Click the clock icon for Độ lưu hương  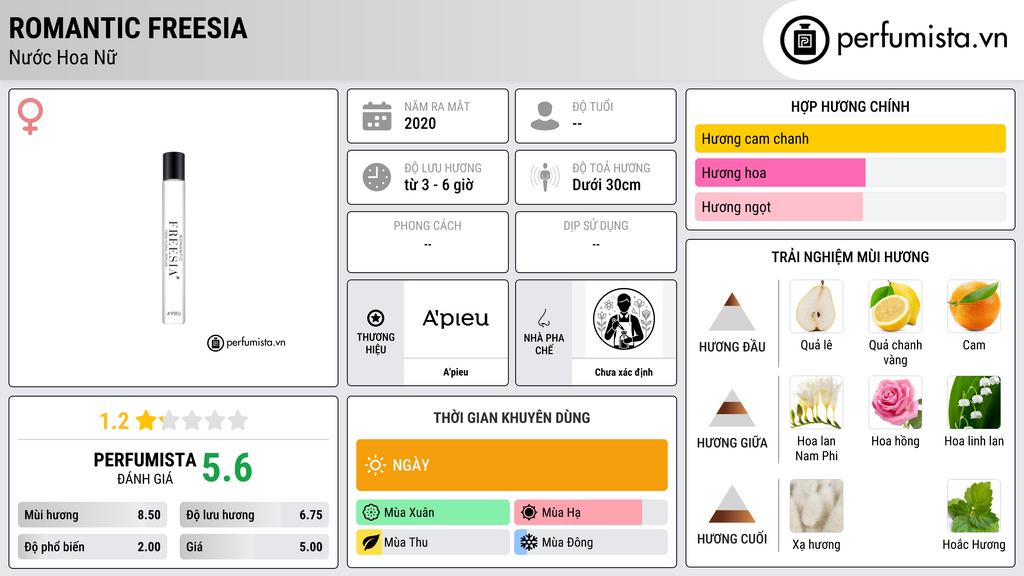click(x=377, y=177)
